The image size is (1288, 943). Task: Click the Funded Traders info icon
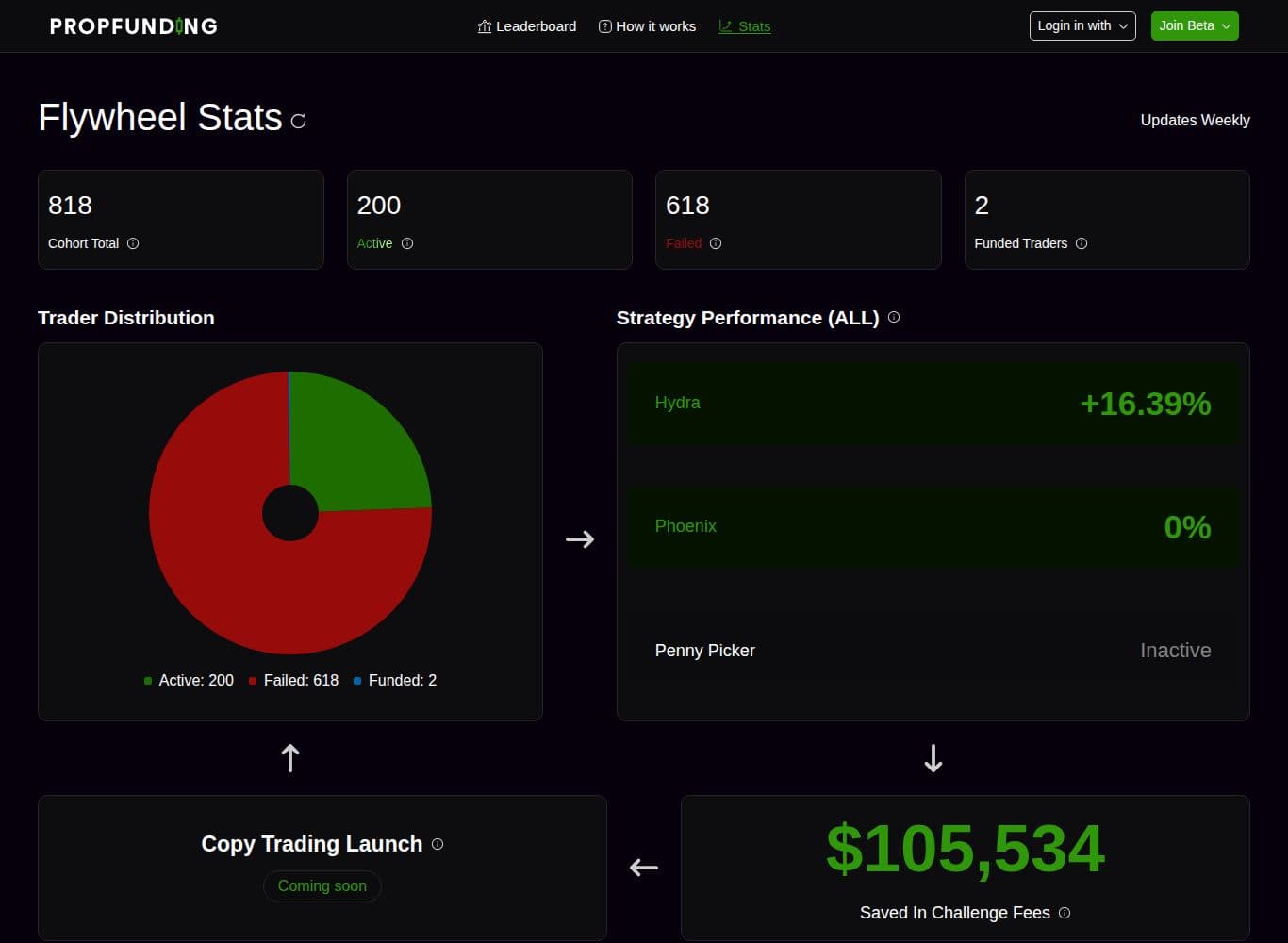1082,243
